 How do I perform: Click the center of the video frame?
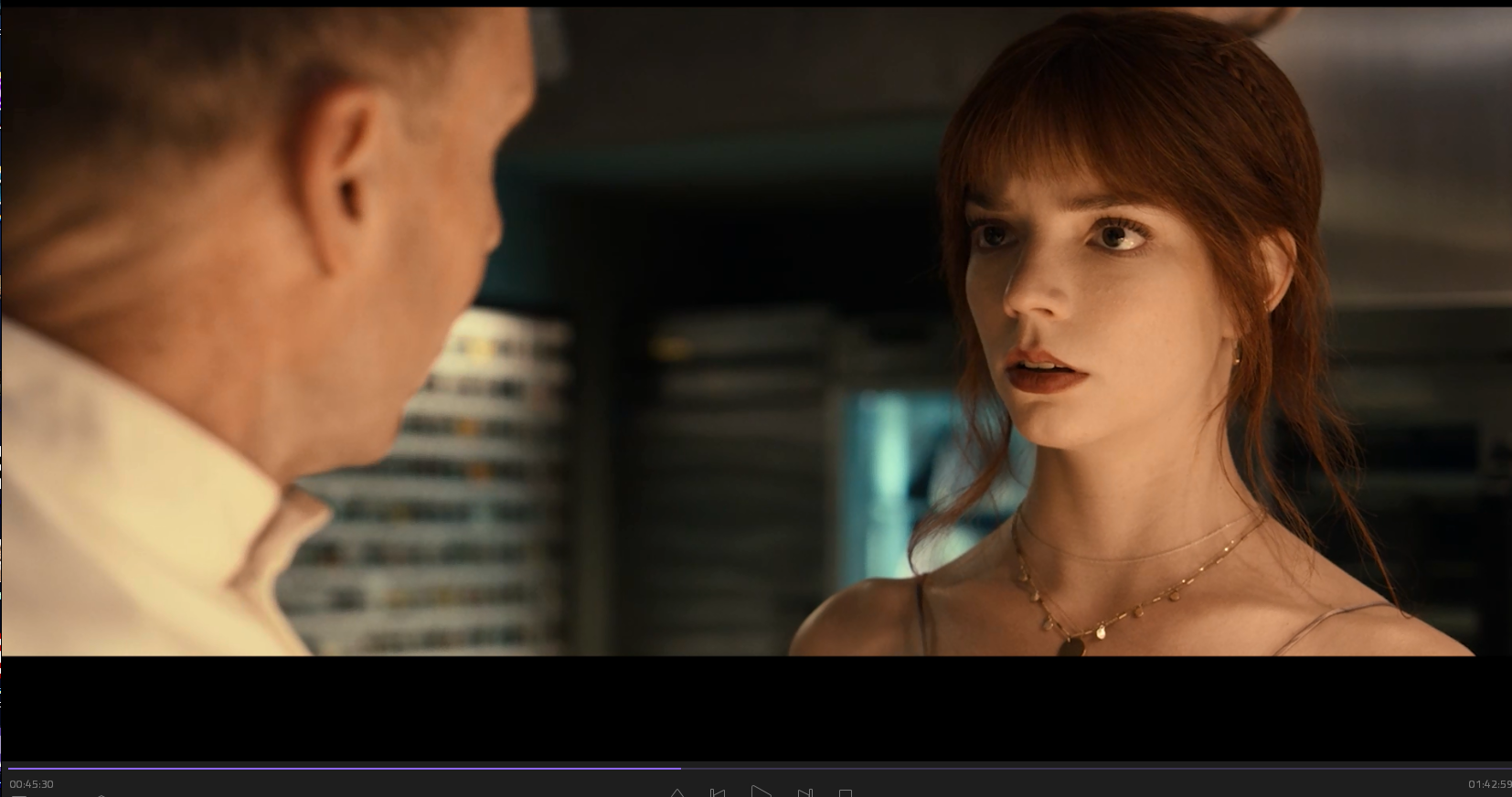pos(756,331)
